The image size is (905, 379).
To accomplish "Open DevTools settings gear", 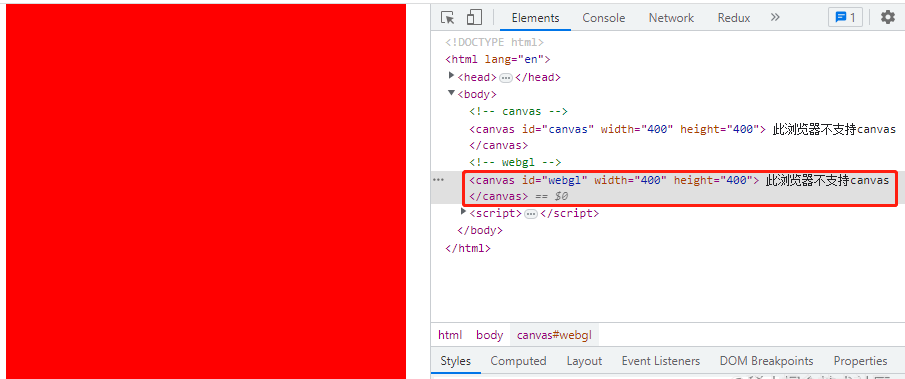I will tap(888, 17).
